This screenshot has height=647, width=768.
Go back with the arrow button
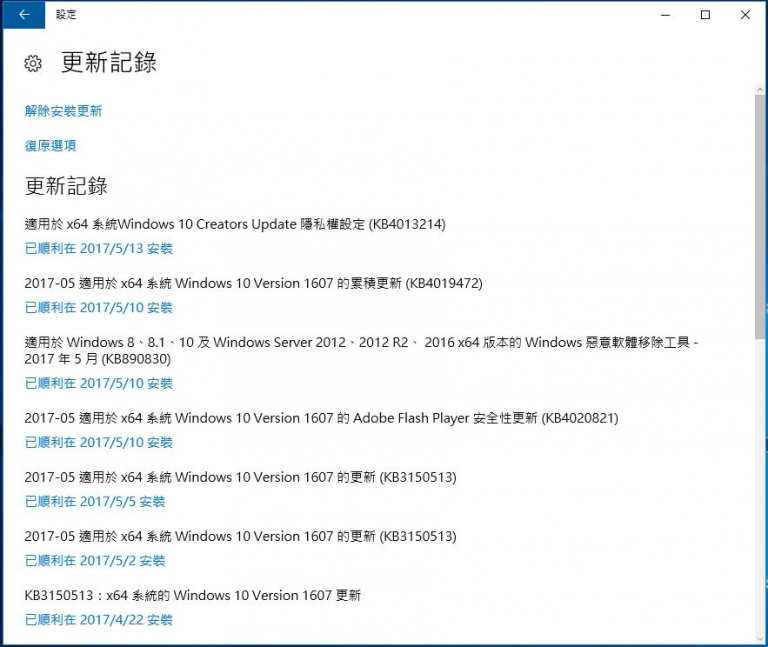coord(24,15)
